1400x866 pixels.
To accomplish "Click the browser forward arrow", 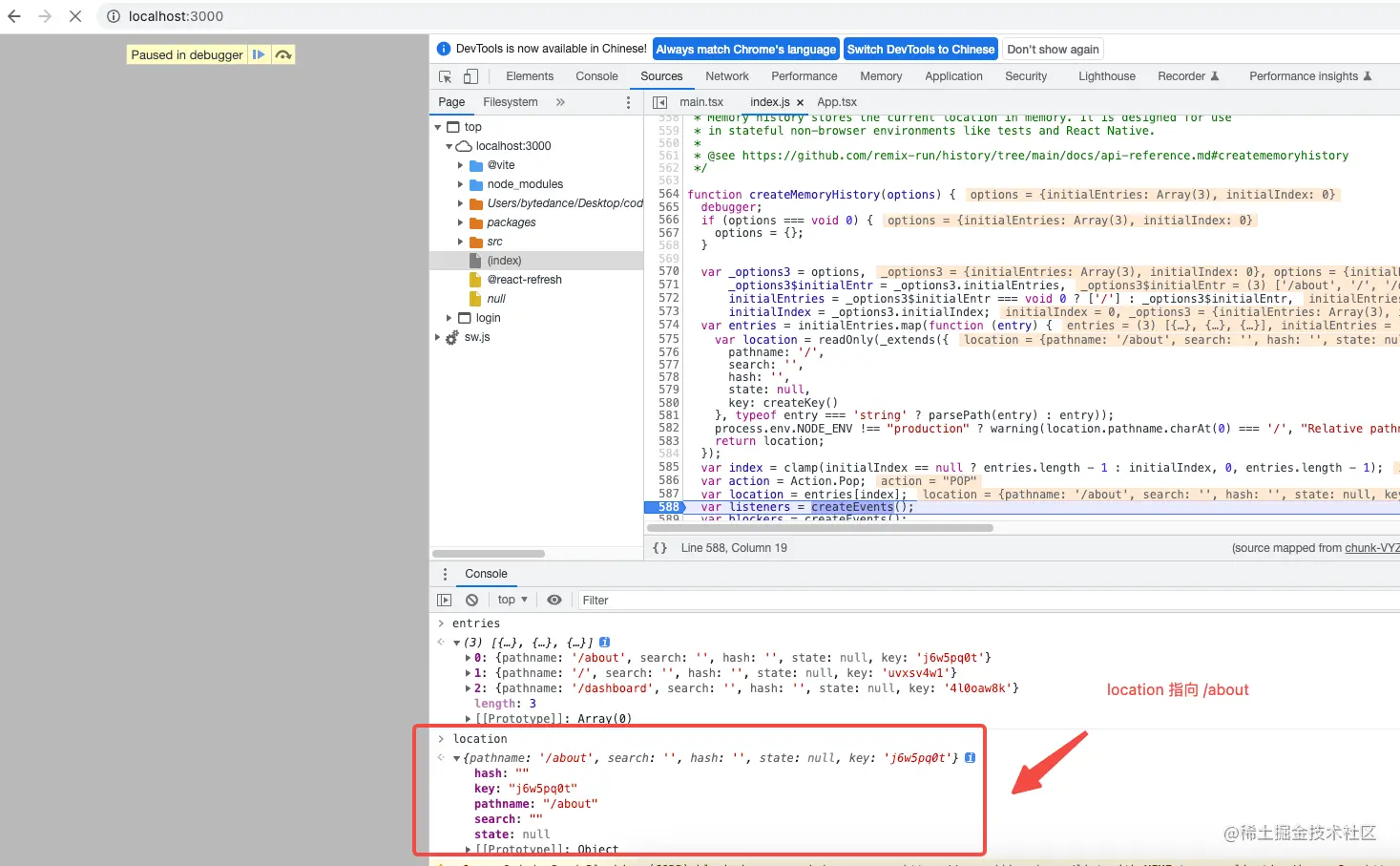I will coord(45,16).
